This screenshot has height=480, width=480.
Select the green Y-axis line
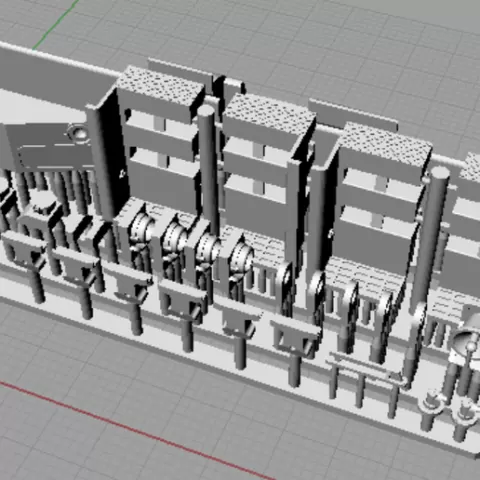[55, 24]
